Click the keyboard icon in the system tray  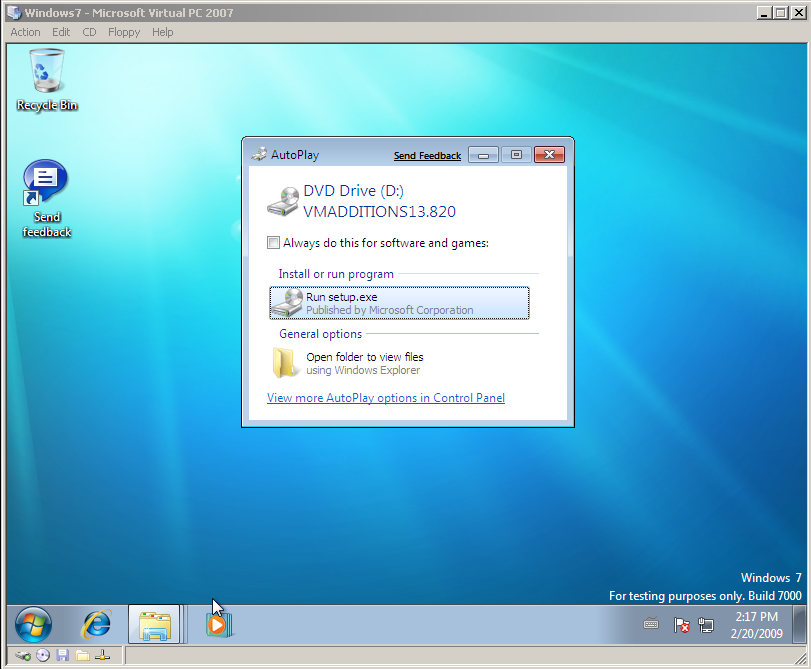tap(651, 625)
